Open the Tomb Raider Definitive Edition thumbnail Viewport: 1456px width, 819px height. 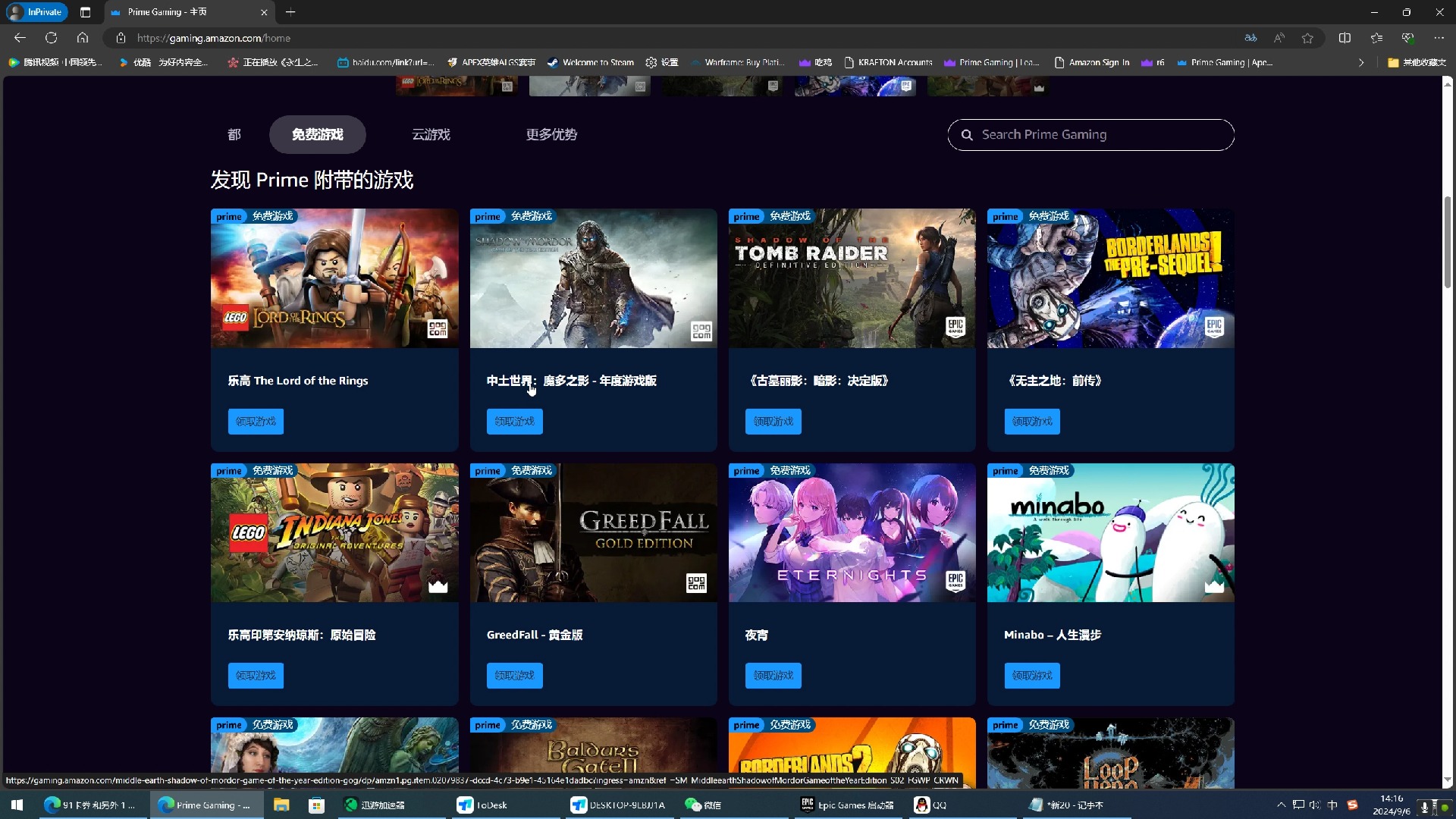[852, 278]
